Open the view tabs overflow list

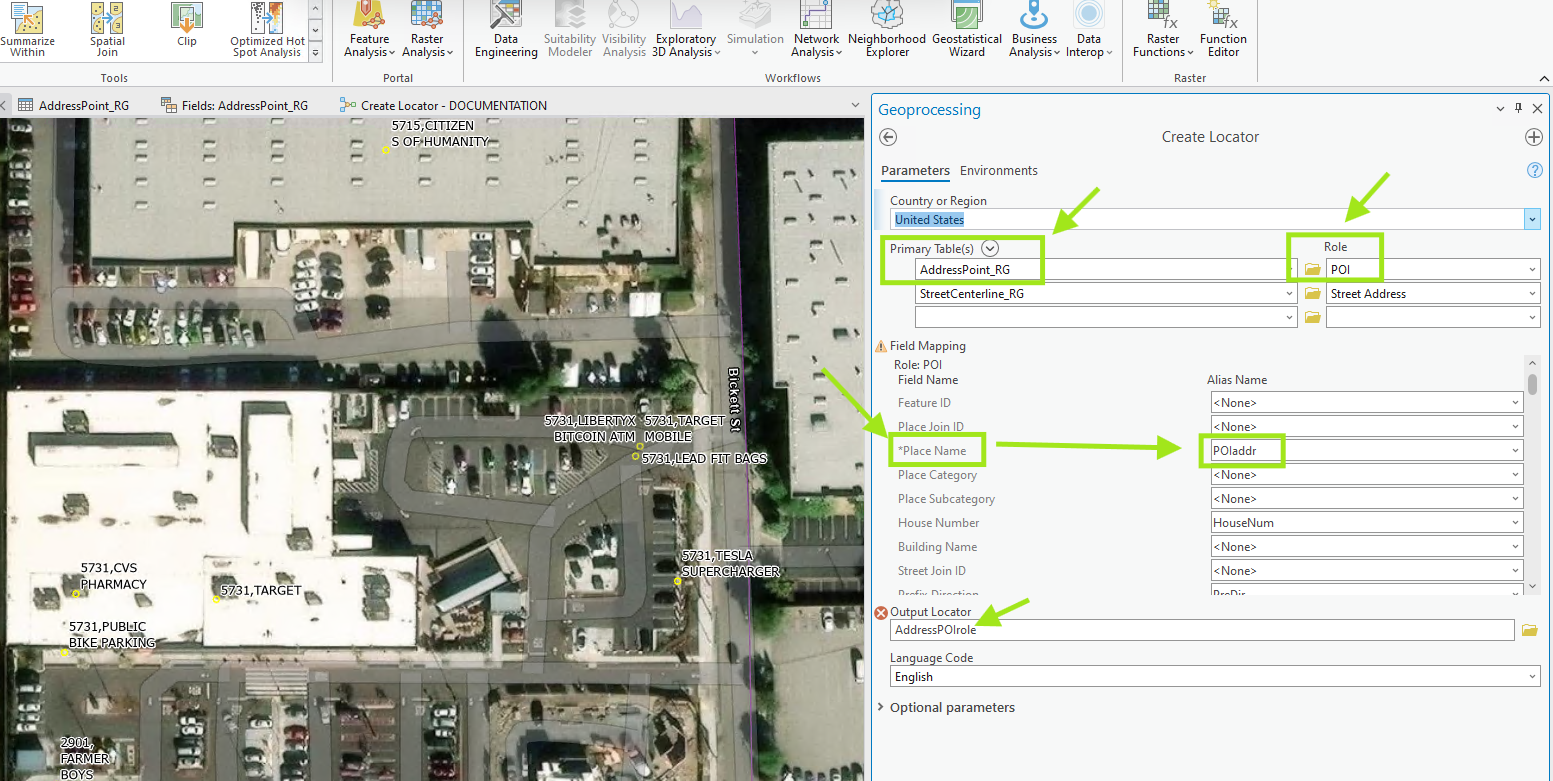(x=855, y=105)
